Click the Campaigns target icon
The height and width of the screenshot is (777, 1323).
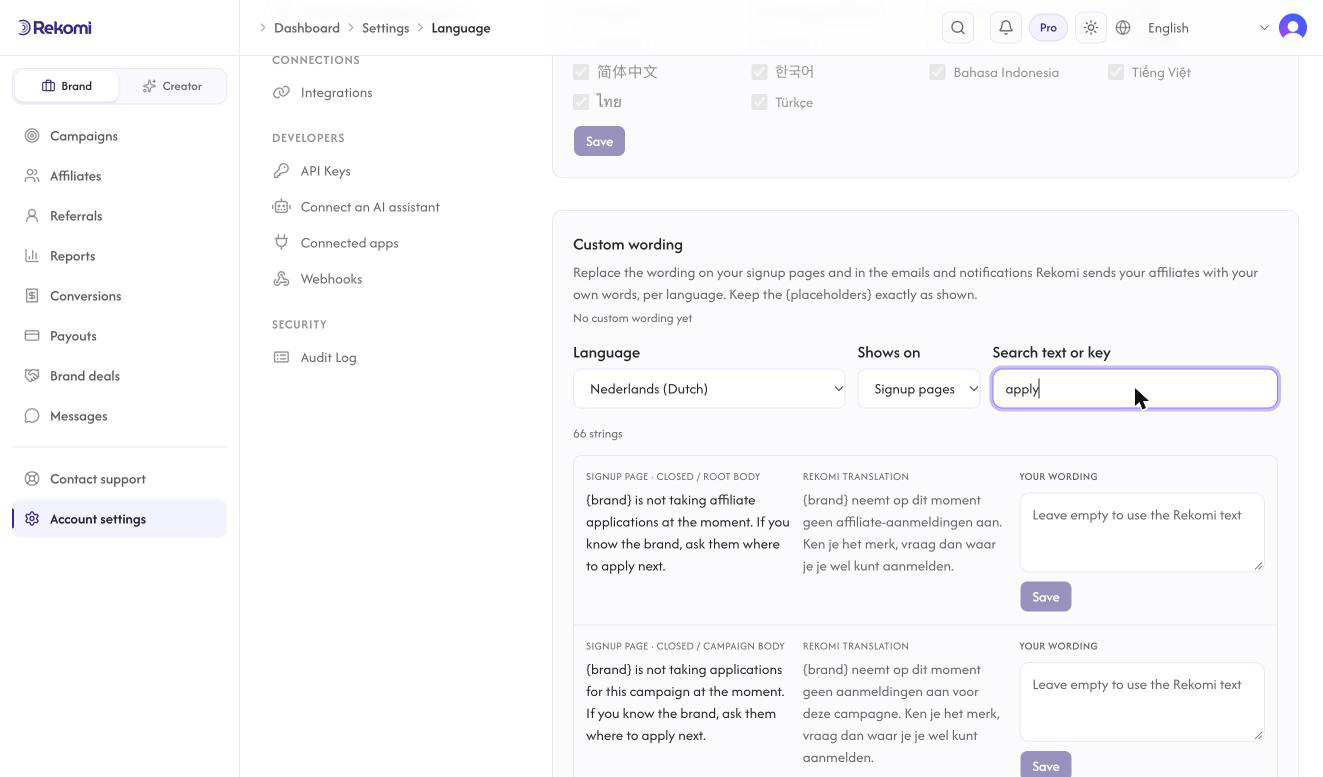tap(32, 136)
